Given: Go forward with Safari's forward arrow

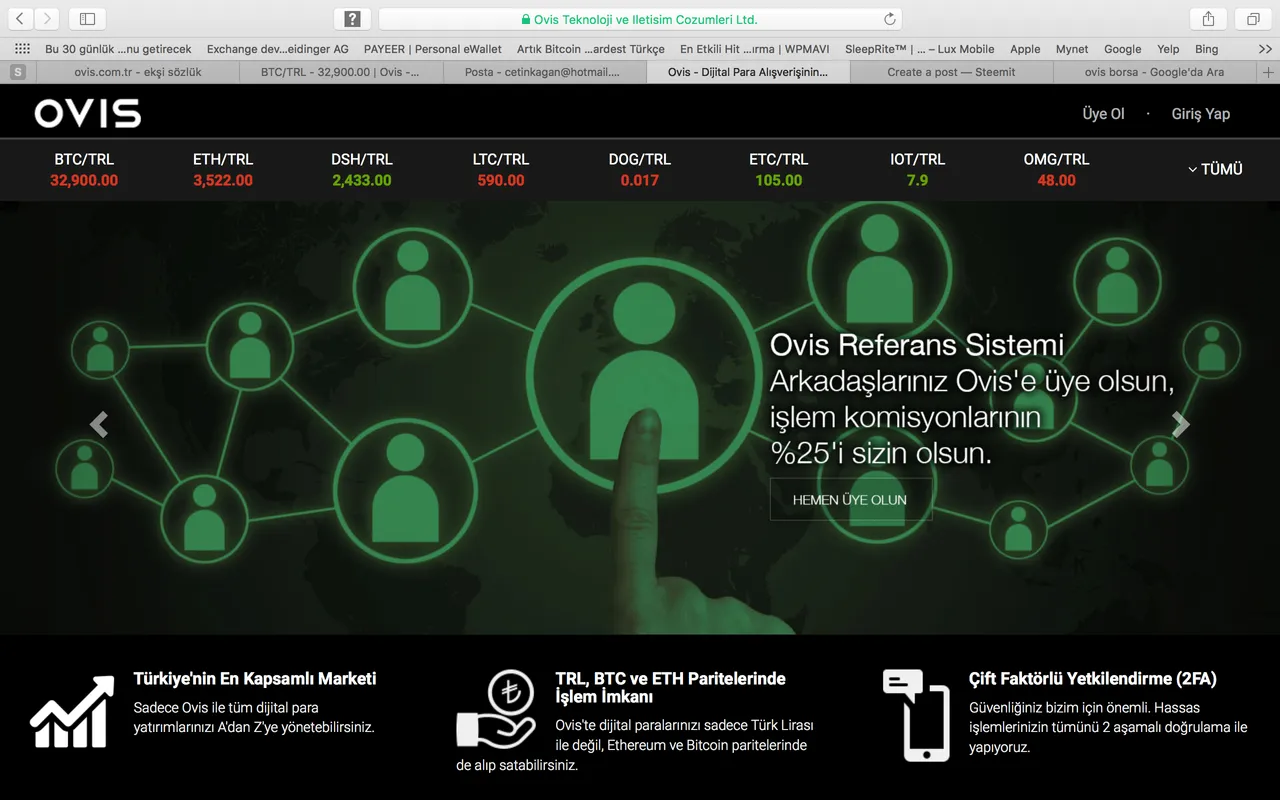Looking at the screenshot, I should click(x=47, y=19).
